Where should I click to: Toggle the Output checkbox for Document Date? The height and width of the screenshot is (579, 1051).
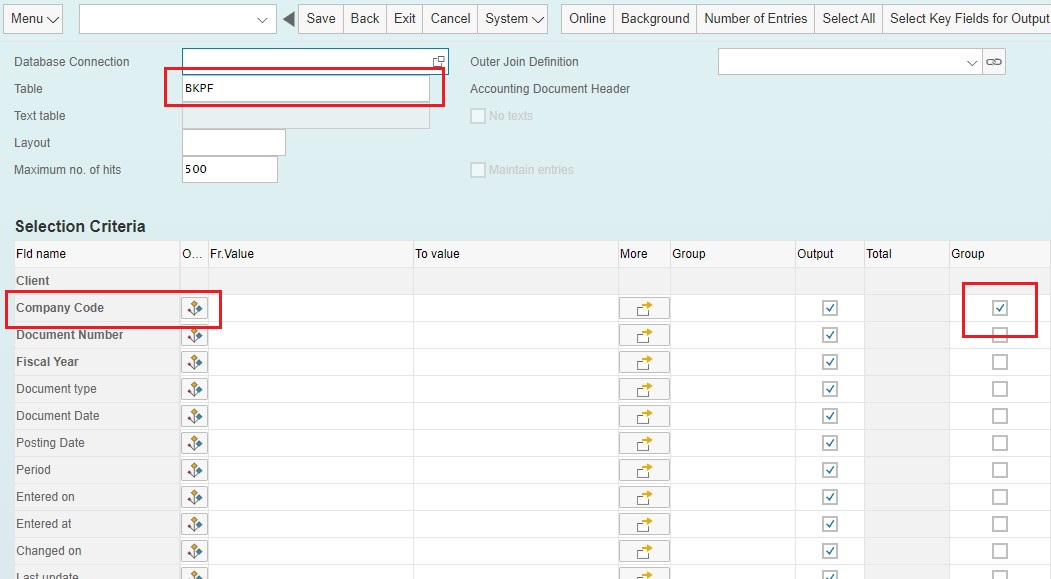829,416
